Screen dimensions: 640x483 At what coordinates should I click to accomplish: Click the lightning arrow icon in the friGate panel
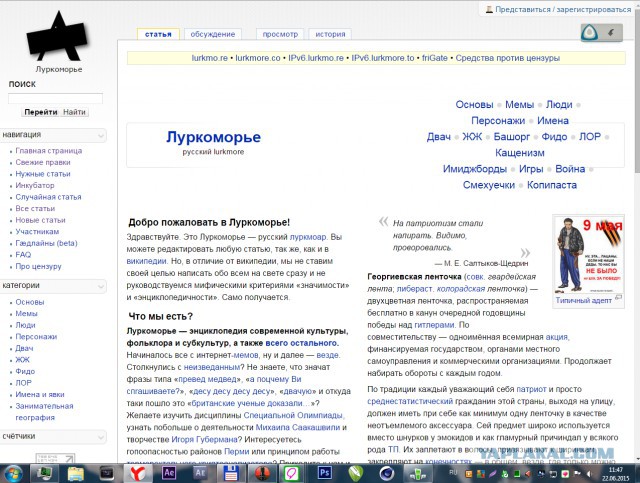pyautogui.click(x=611, y=32)
